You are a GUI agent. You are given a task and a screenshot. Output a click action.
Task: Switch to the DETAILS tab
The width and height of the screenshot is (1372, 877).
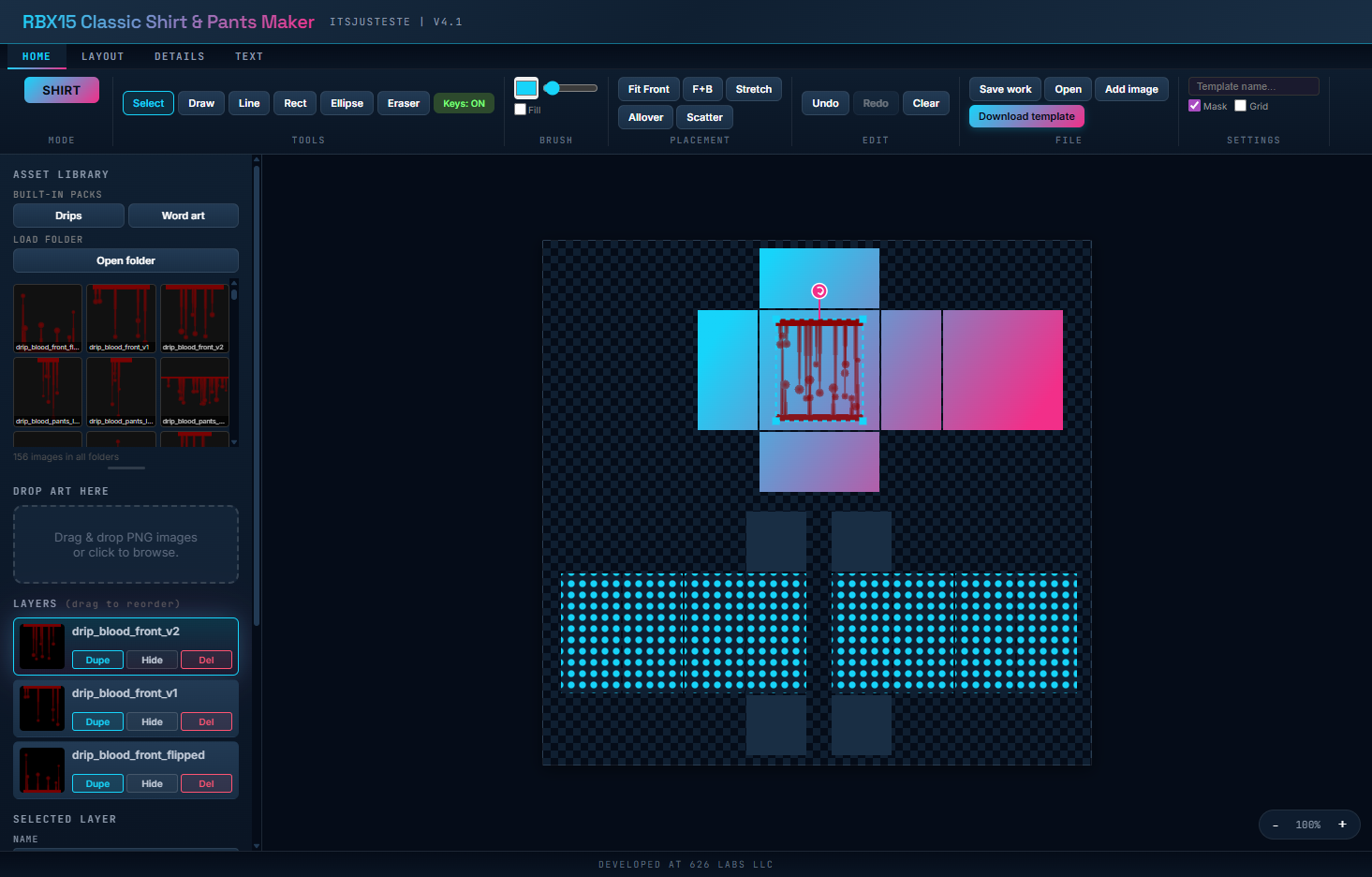point(180,56)
